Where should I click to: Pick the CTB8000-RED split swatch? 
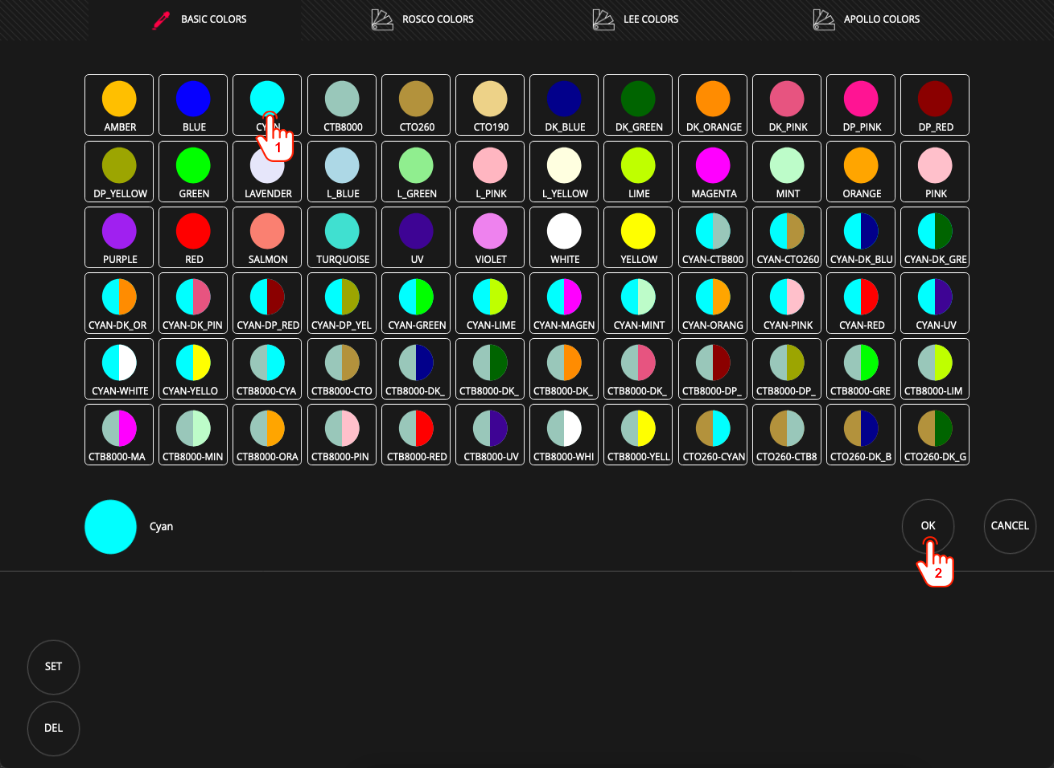[x=415, y=435]
